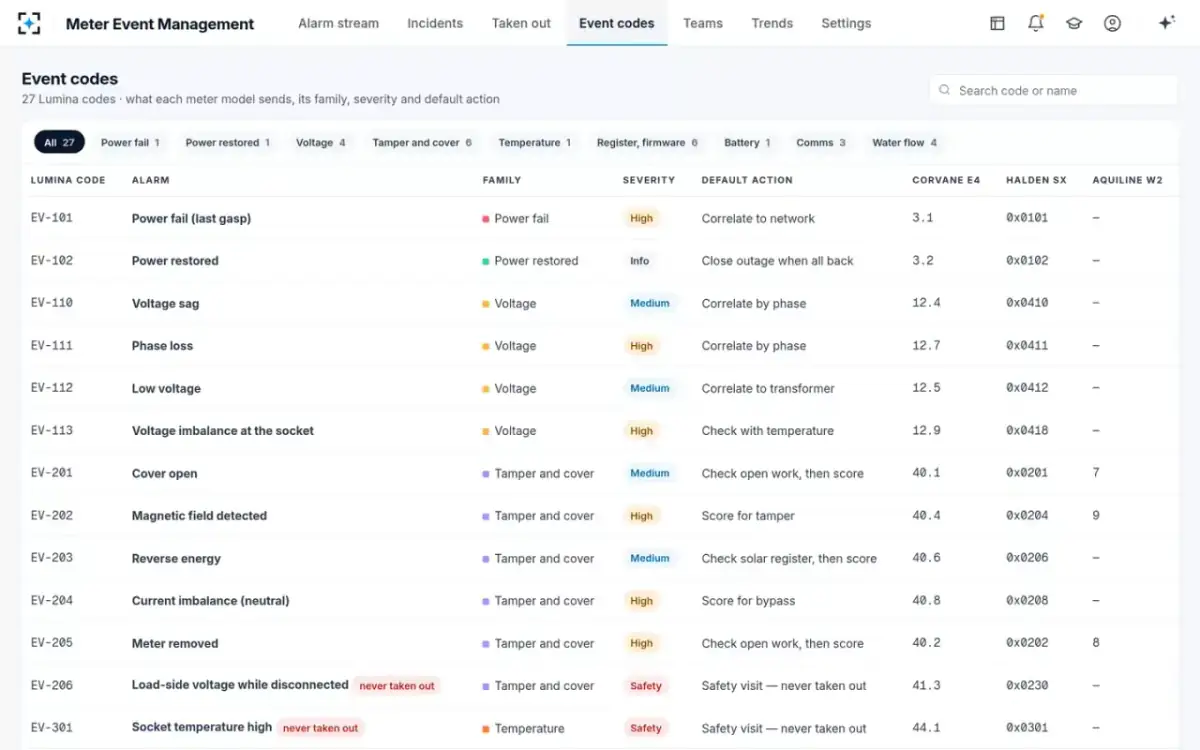Open the Socket temperature high alarm
Screen dimensions: 1200x750
tap(202, 728)
